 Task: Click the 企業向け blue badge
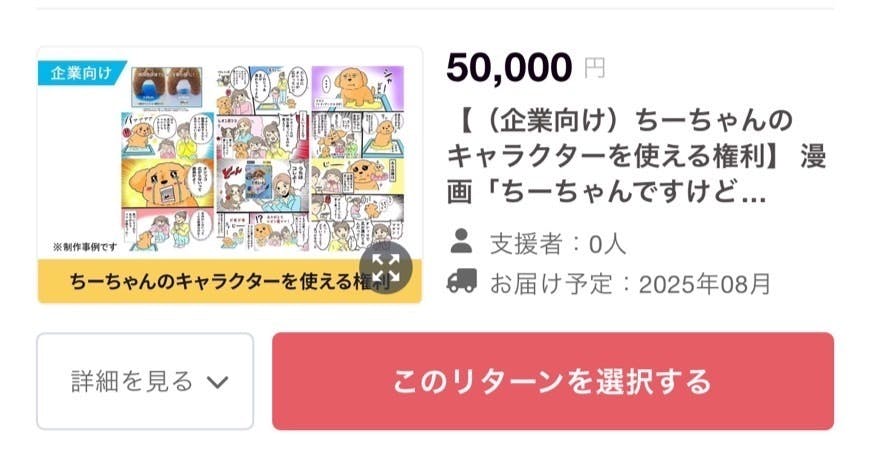point(83,73)
